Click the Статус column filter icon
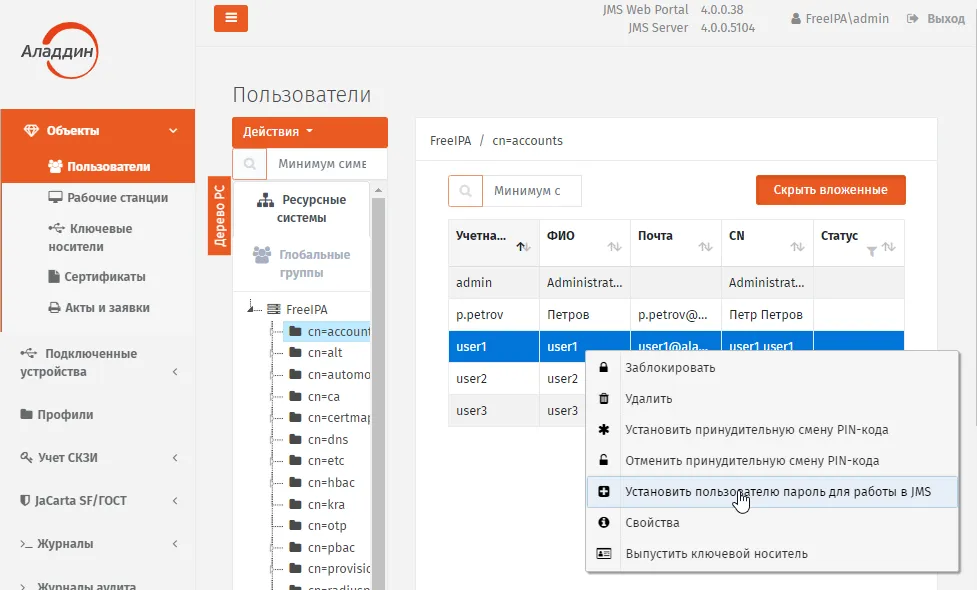The width and height of the screenshot is (977, 590). point(872,251)
